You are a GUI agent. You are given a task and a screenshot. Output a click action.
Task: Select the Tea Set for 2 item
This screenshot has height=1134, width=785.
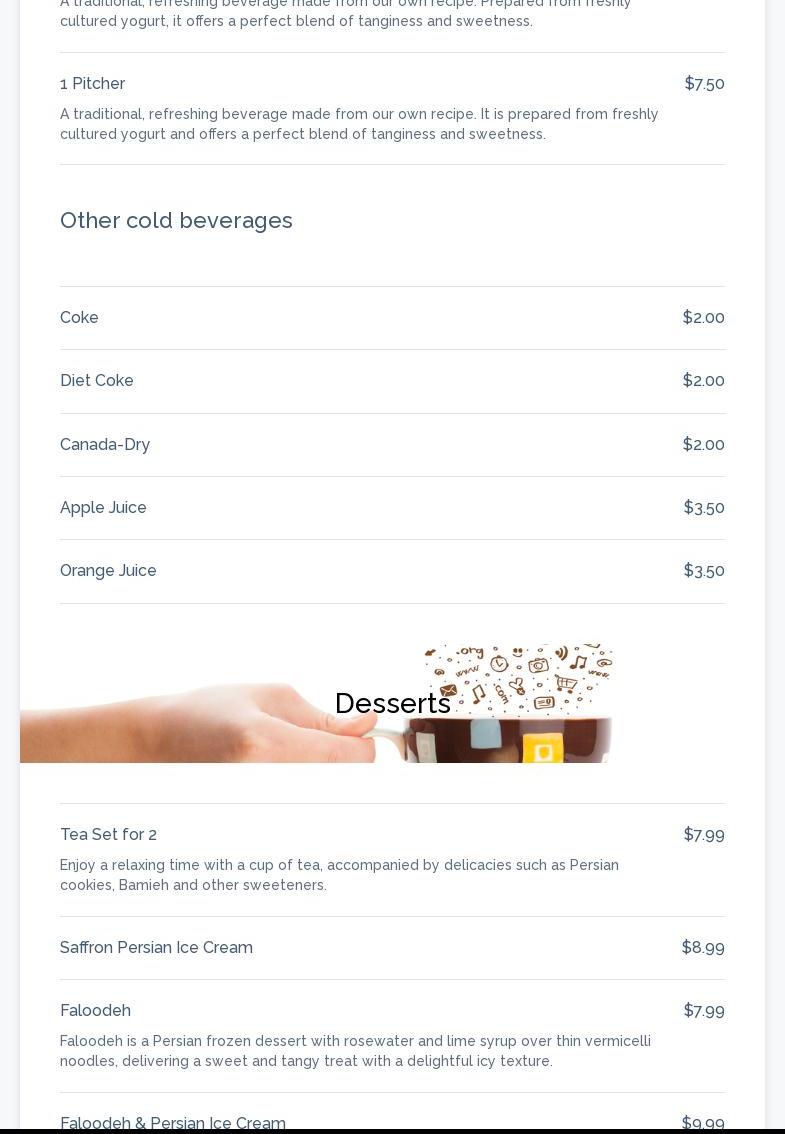coord(108,835)
